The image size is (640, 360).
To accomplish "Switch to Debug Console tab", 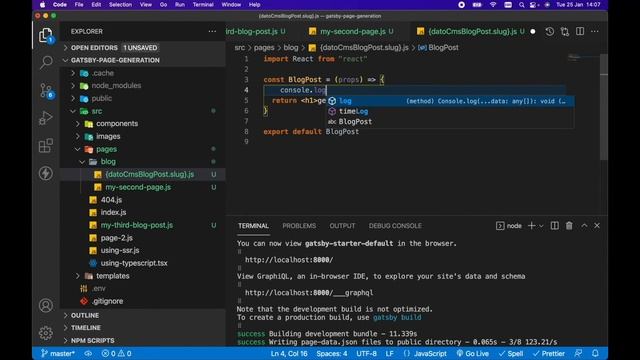I will [395, 226].
